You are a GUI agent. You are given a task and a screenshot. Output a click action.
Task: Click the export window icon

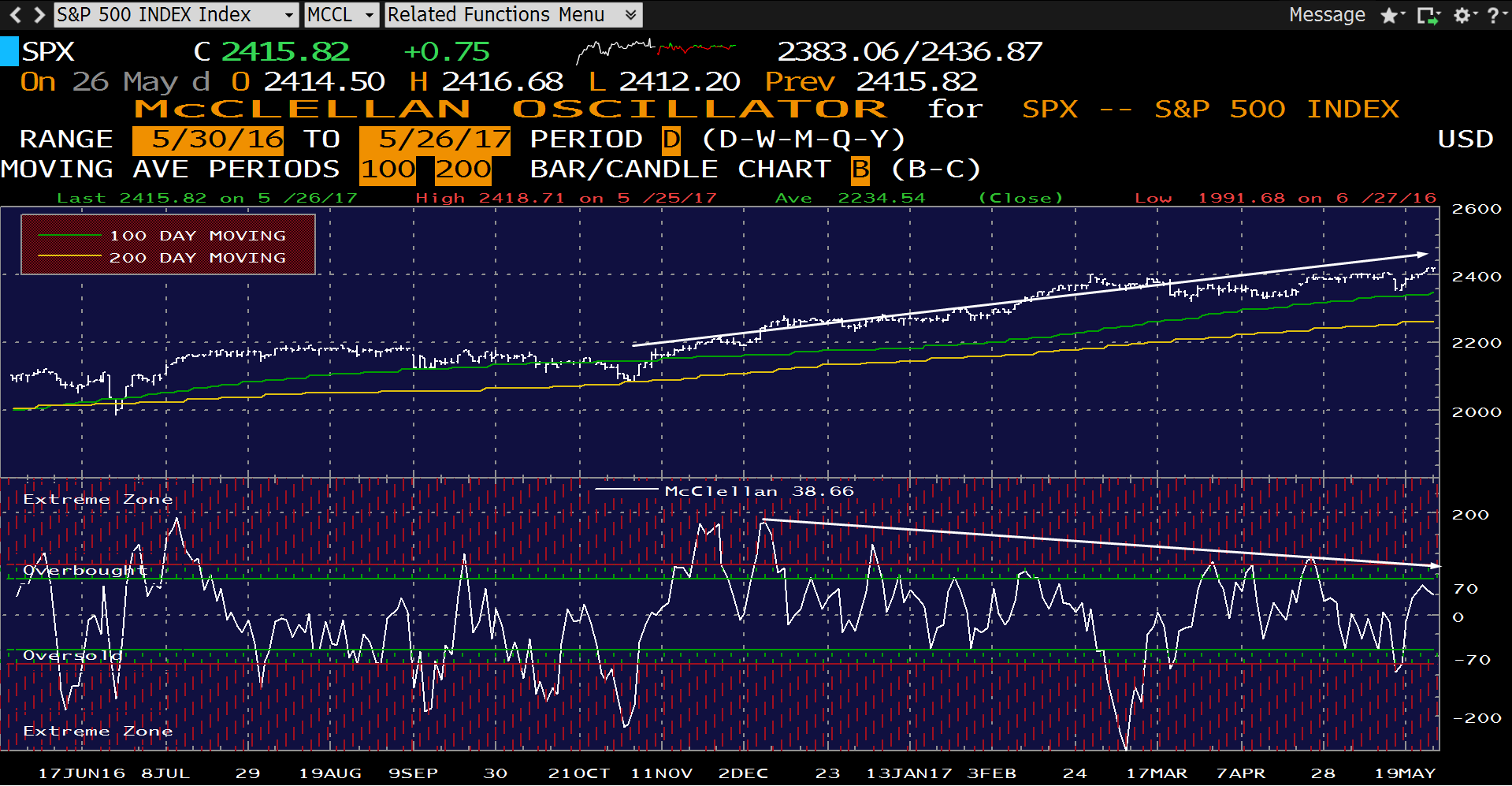[x=1427, y=15]
